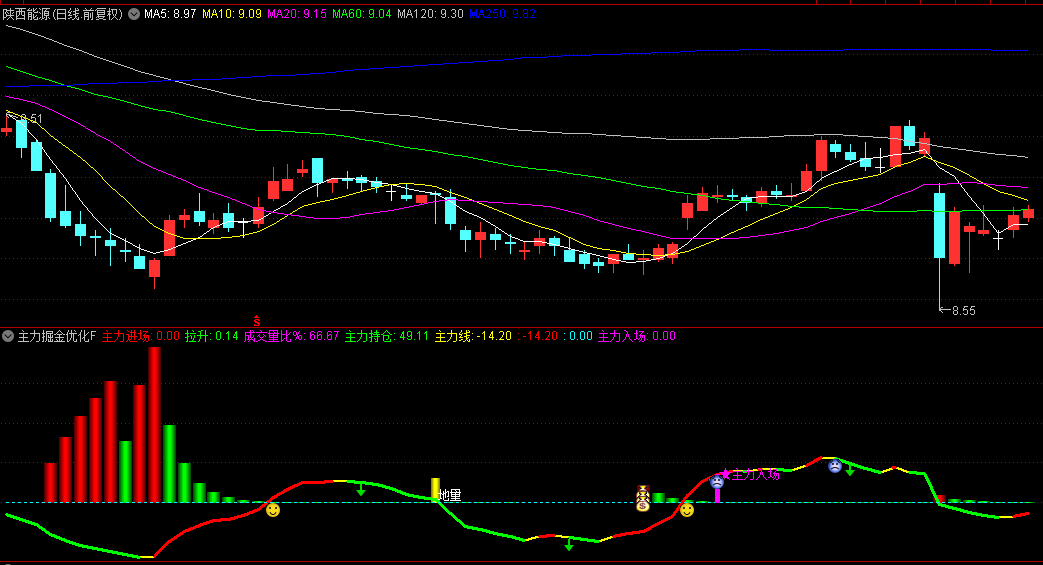Click the 主力进场: 0.00 readout
1043x565 pixels.
pos(141,336)
